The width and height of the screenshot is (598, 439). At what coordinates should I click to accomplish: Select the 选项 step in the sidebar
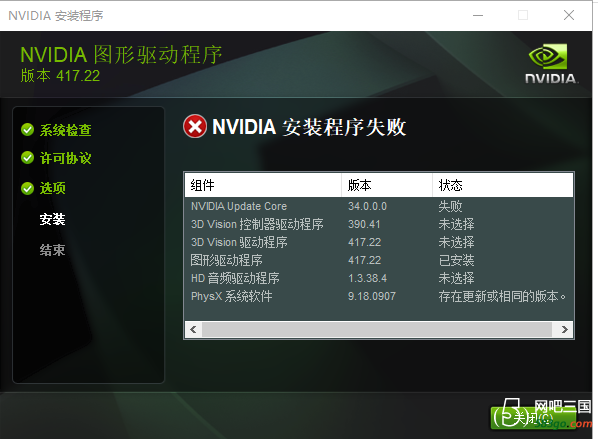click(x=52, y=188)
